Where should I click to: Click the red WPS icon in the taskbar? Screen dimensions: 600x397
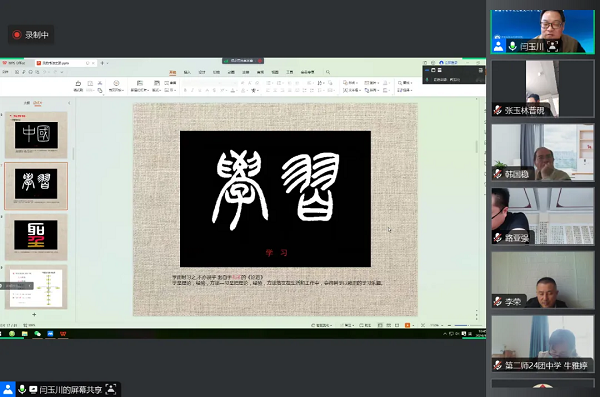63,334
